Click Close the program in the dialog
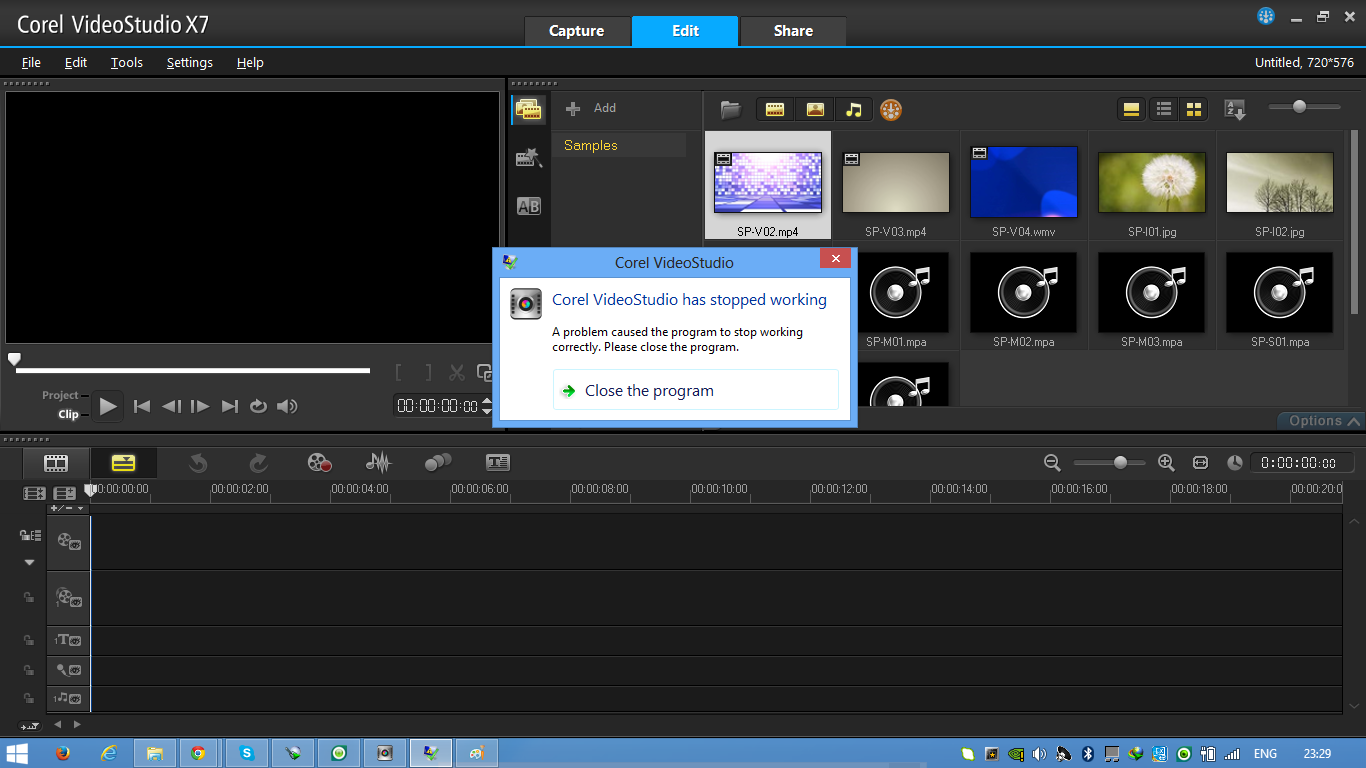Image resolution: width=1366 pixels, height=768 pixels. click(649, 391)
